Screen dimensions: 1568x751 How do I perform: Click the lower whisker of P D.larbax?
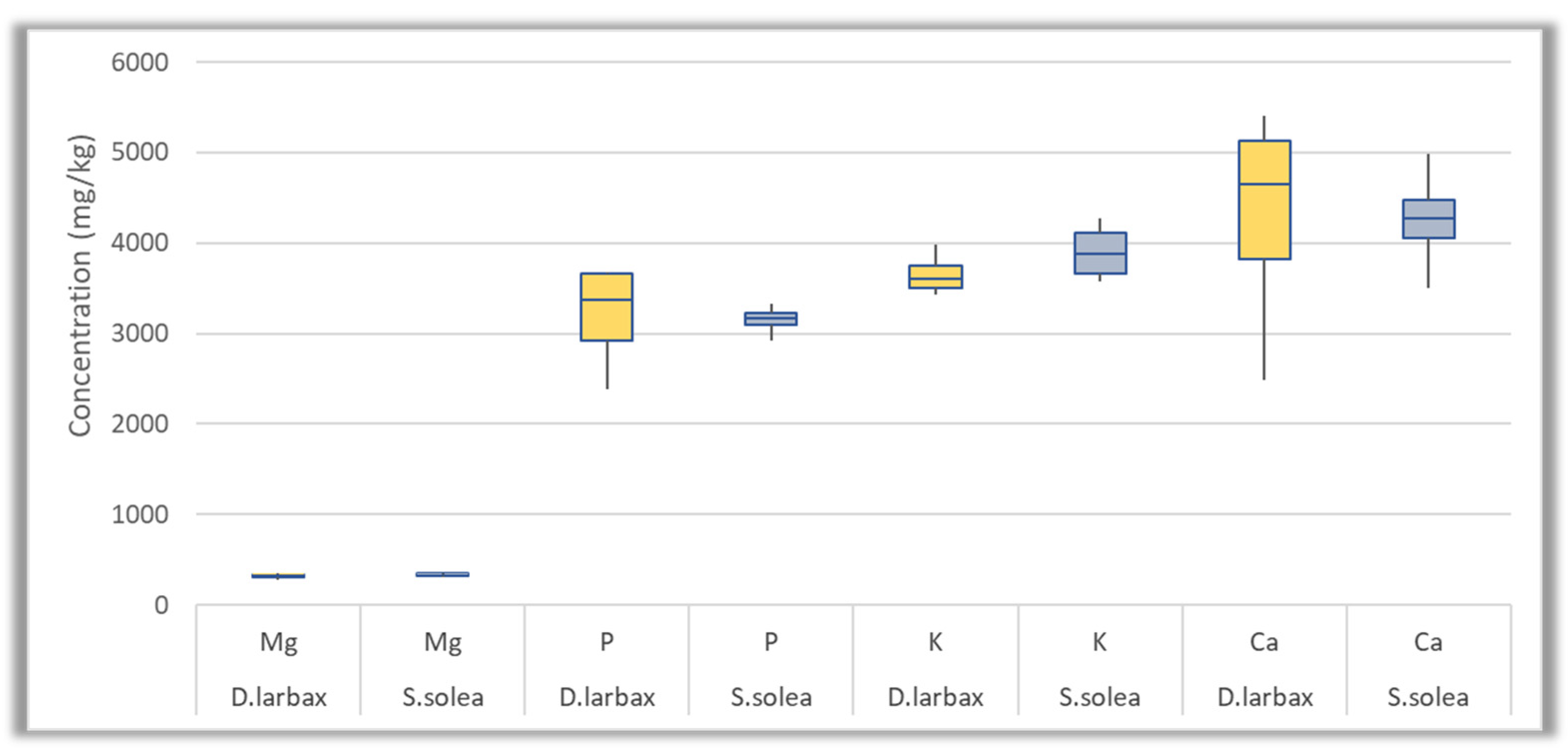[607, 364]
